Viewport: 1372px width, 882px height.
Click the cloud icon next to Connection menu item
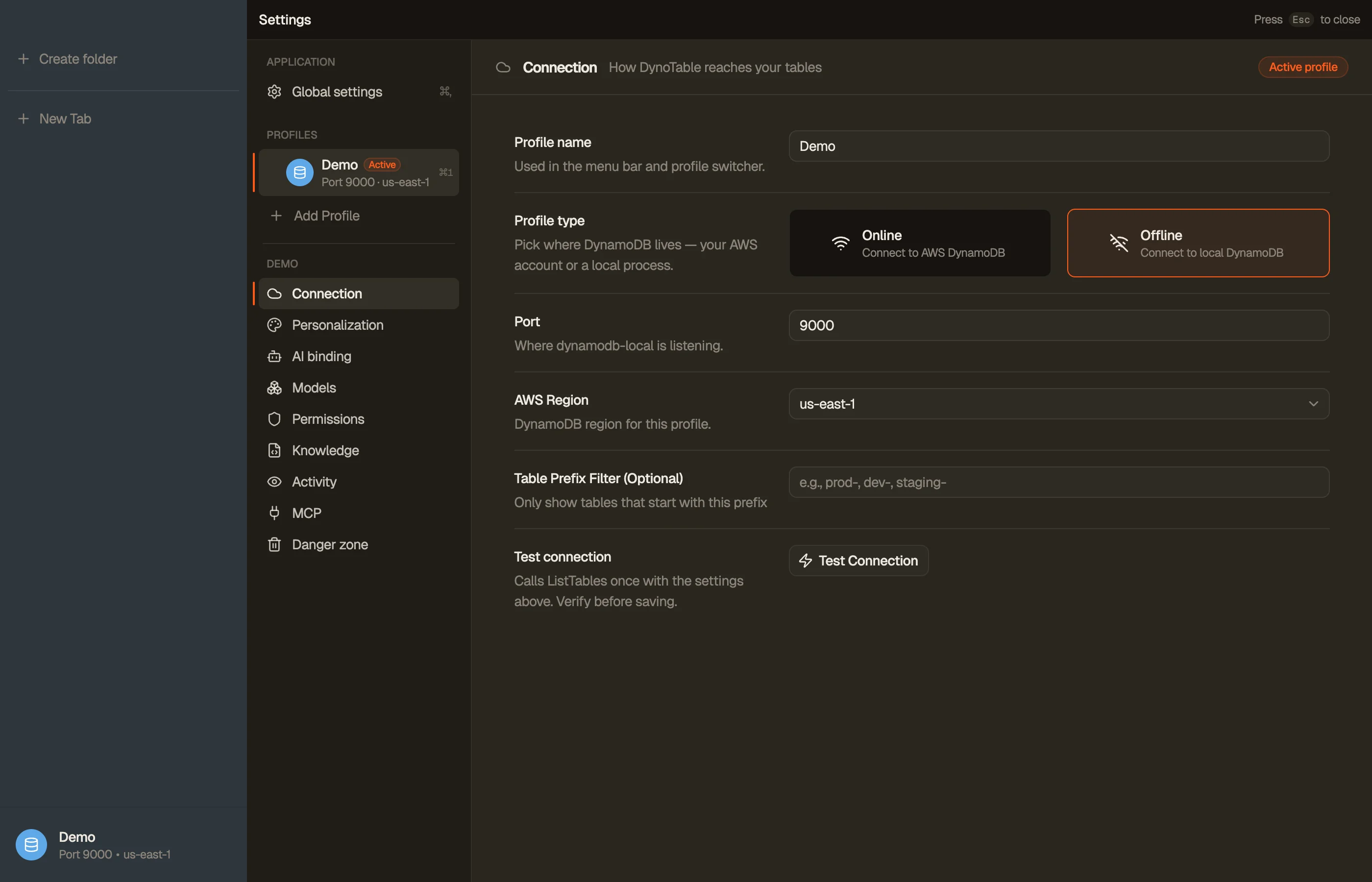274,294
